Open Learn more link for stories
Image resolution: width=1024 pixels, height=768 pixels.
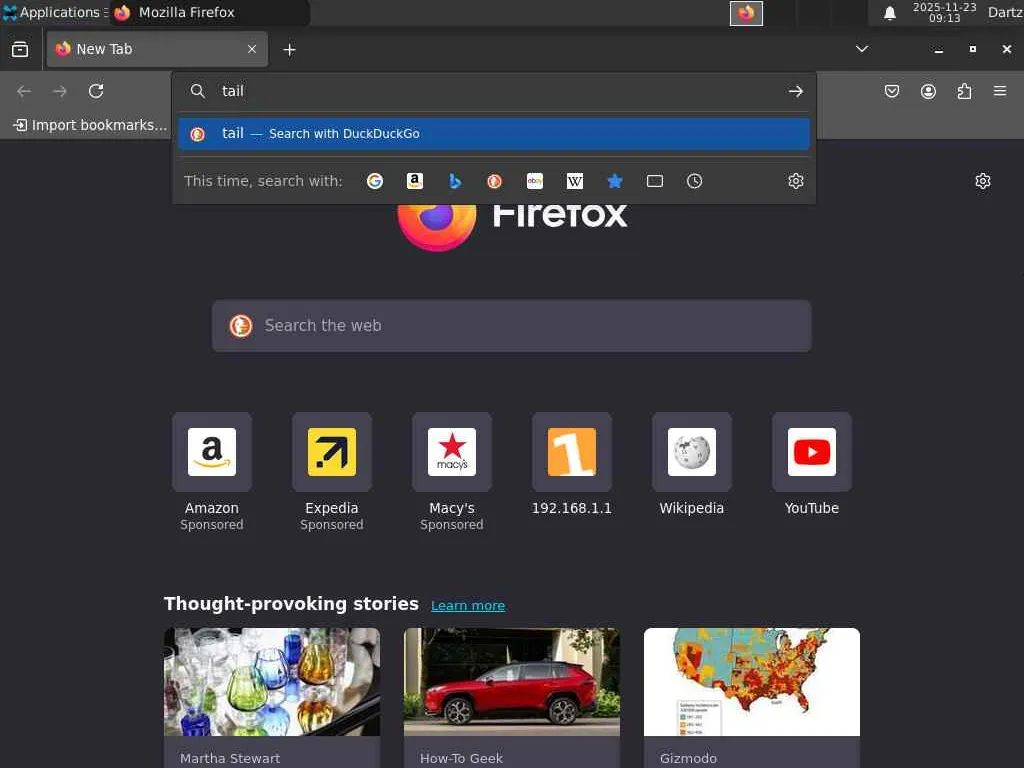tap(468, 605)
